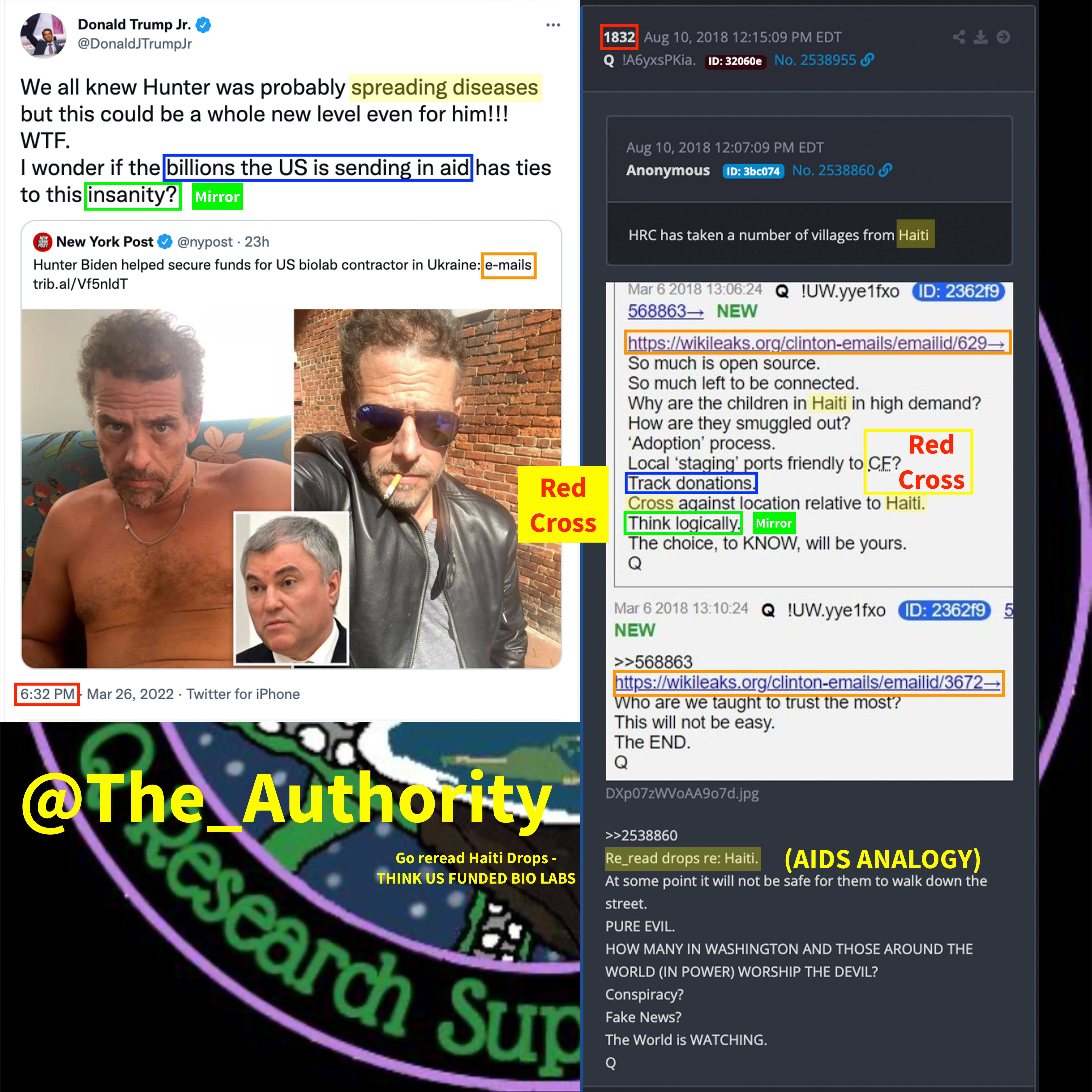Click the verified badge beside Donald Trump Jr.
This screenshot has width=1092, height=1092.
(x=203, y=25)
